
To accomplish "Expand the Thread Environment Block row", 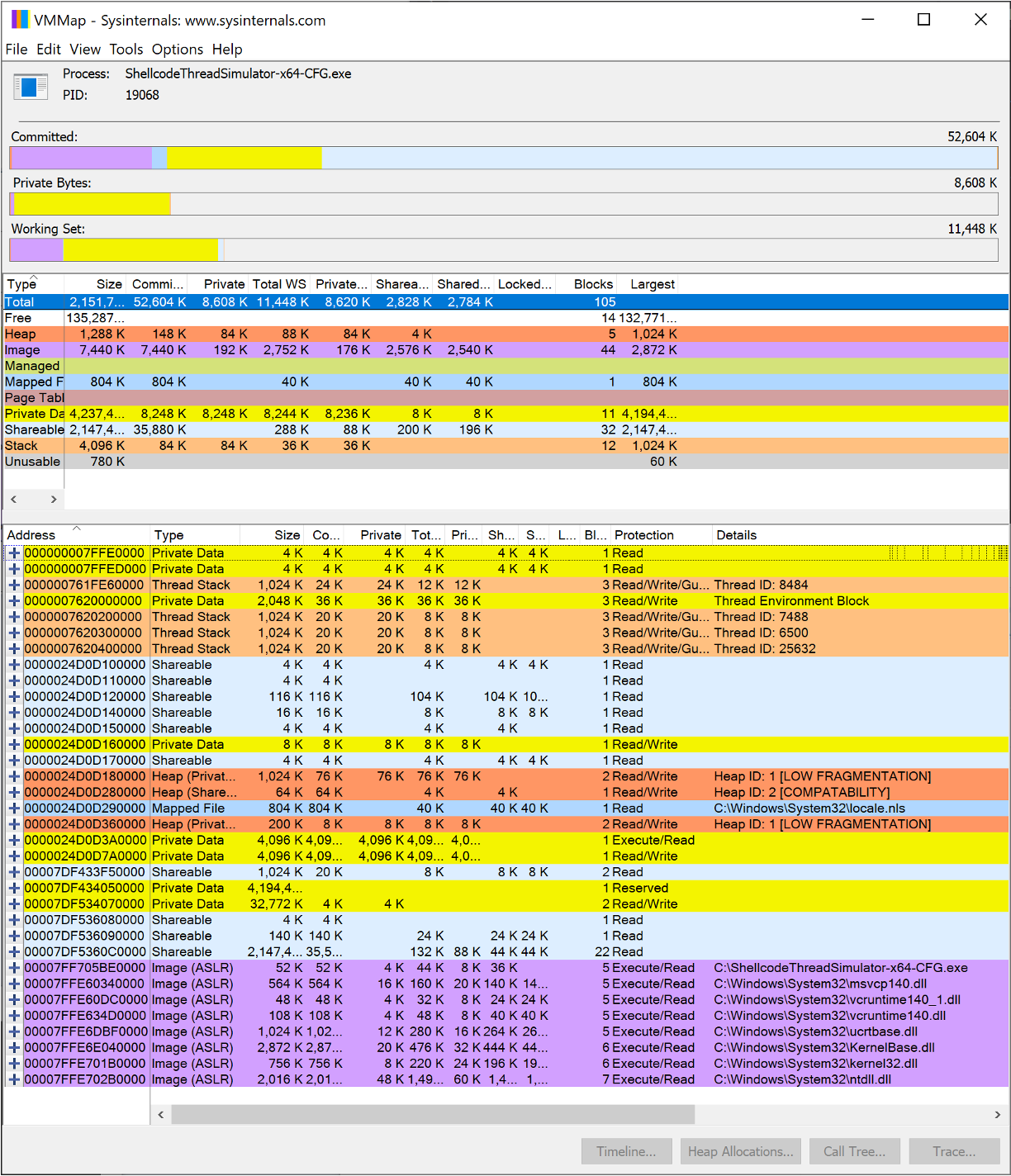I will (x=14, y=601).
